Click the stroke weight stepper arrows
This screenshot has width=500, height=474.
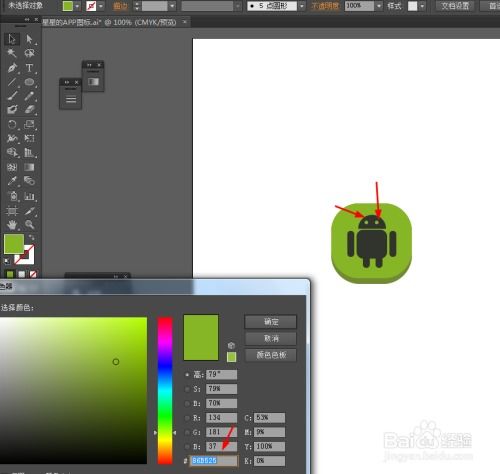(137, 6)
